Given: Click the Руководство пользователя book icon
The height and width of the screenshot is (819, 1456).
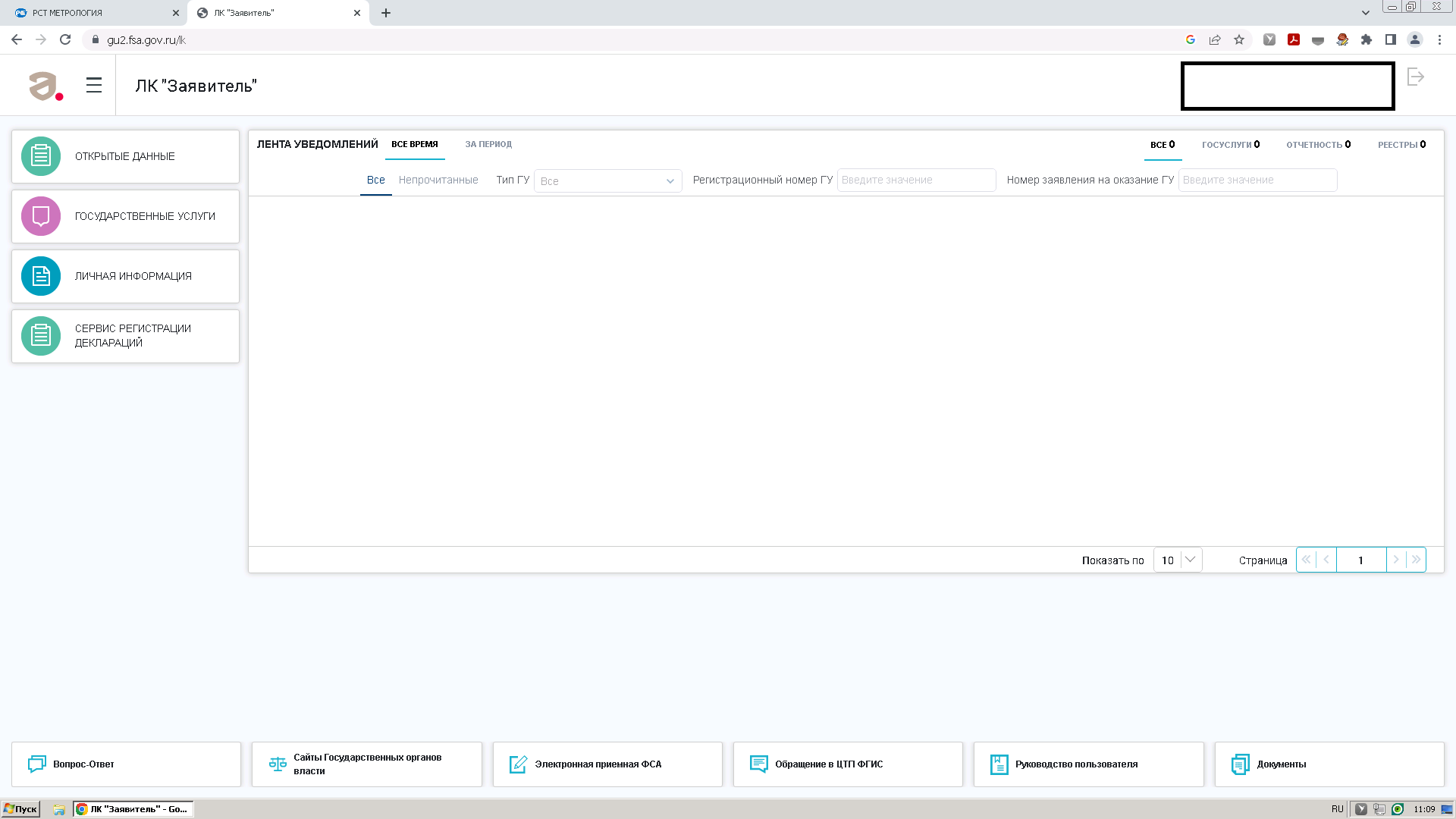Looking at the screenshot, I should pos(999,764).
